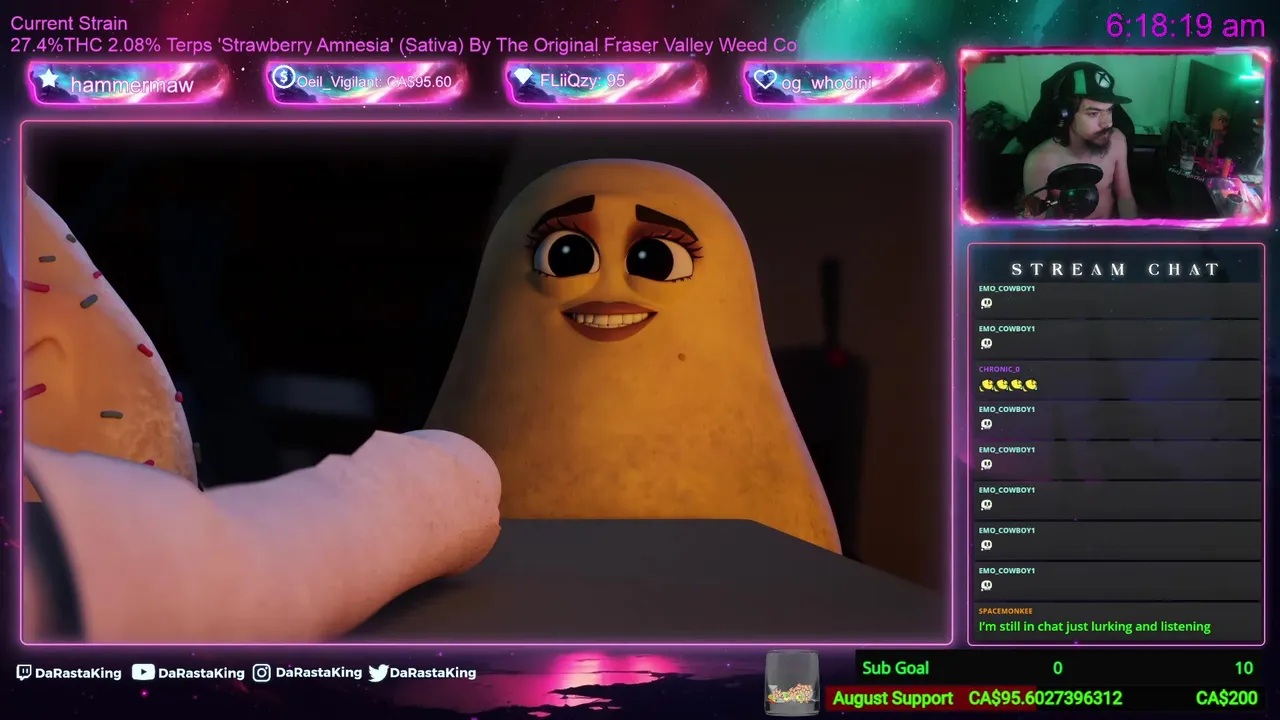The image size is (1280, 720).
Task: Click DaRastaKing beside the Twitch logo
Action: pyautogui.click(x=78, y=673)
